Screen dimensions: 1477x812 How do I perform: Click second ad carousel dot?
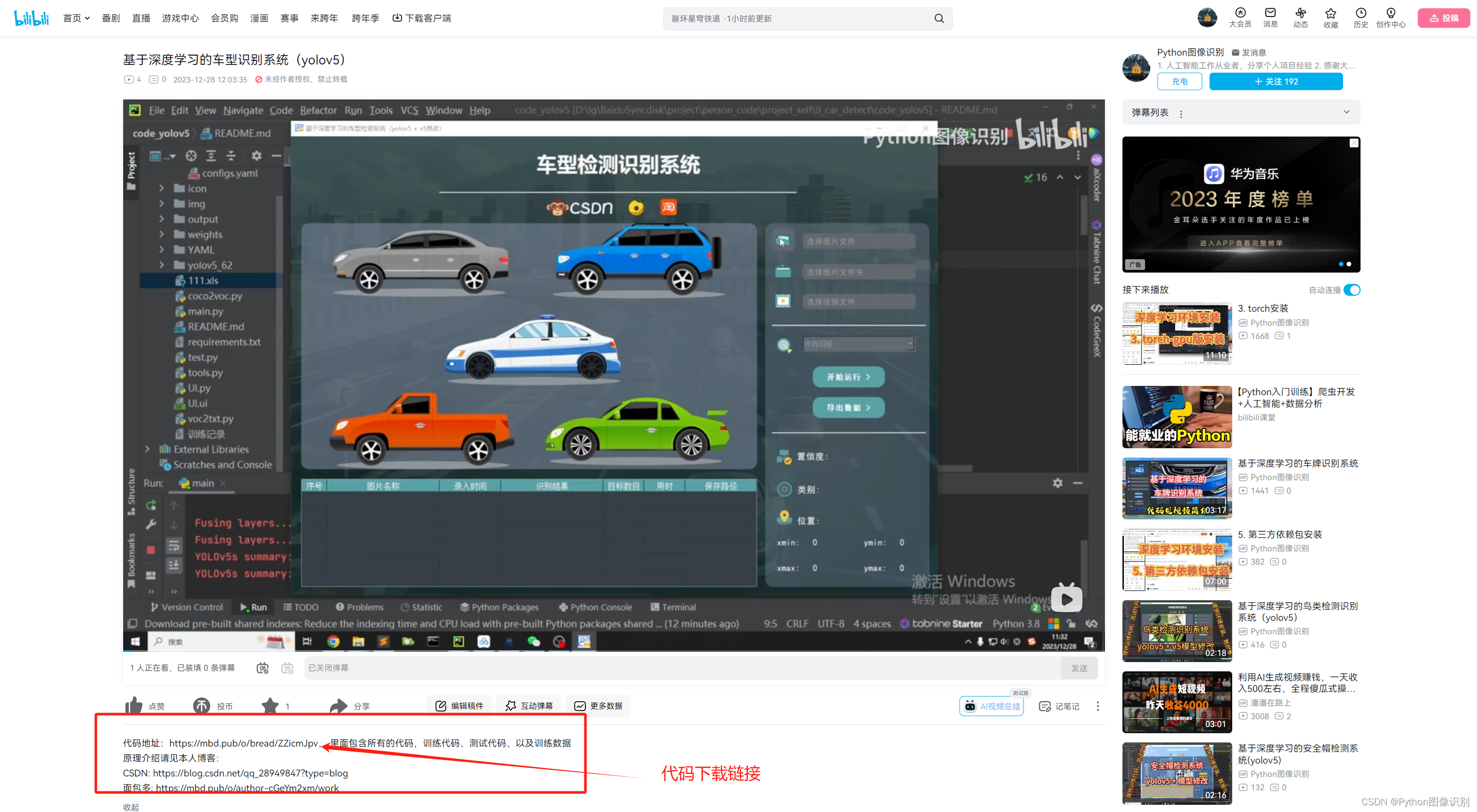1349,264
